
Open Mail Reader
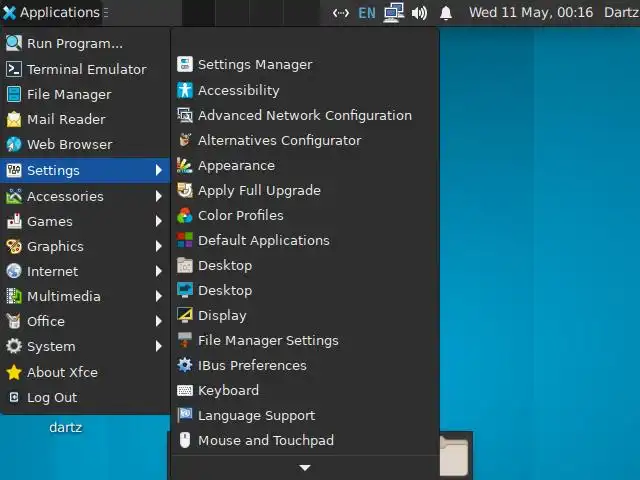pyautogui.click(x=85, y=119)
